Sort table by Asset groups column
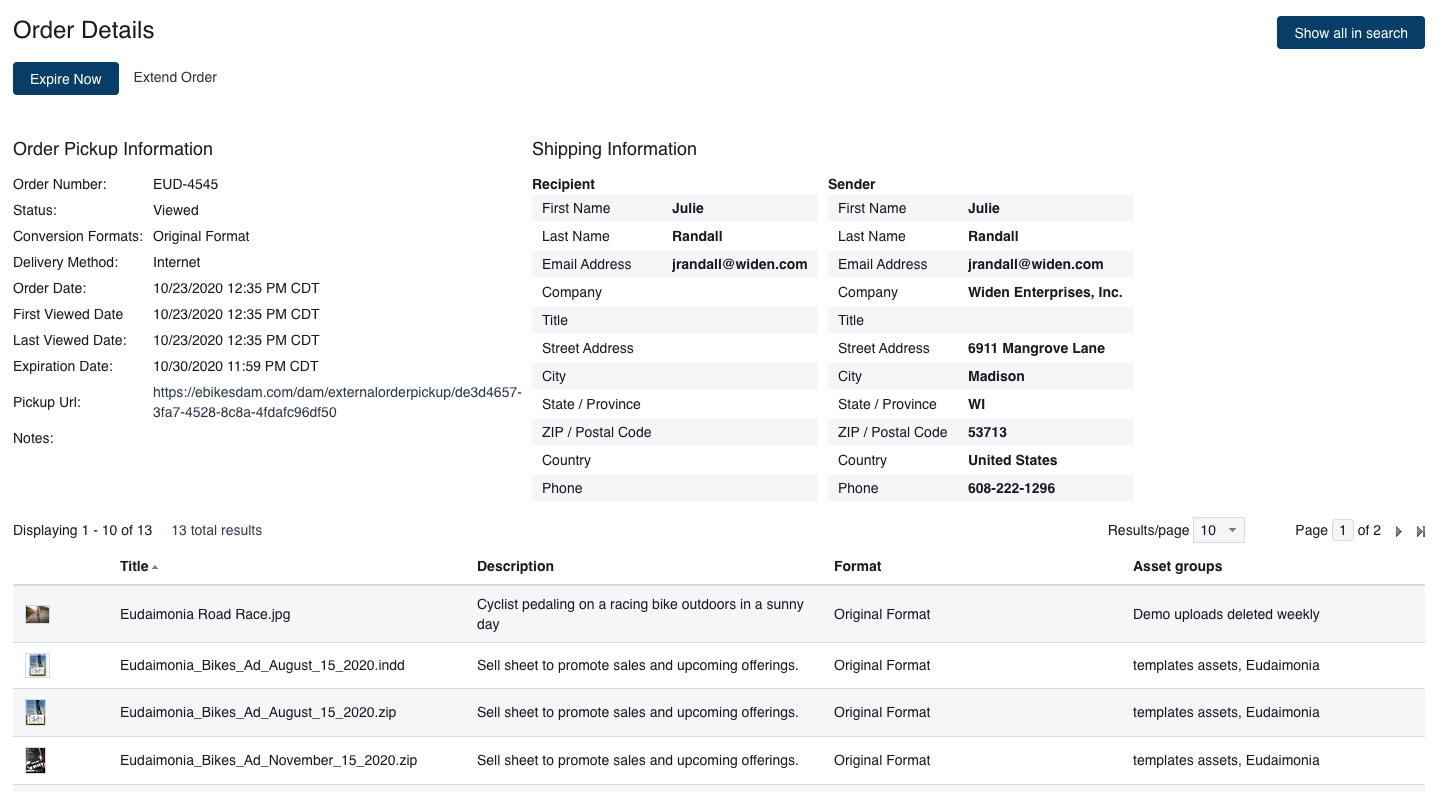Viewport: 1439px width, 792px height. pyautogui.click(x=1177, y=566)
